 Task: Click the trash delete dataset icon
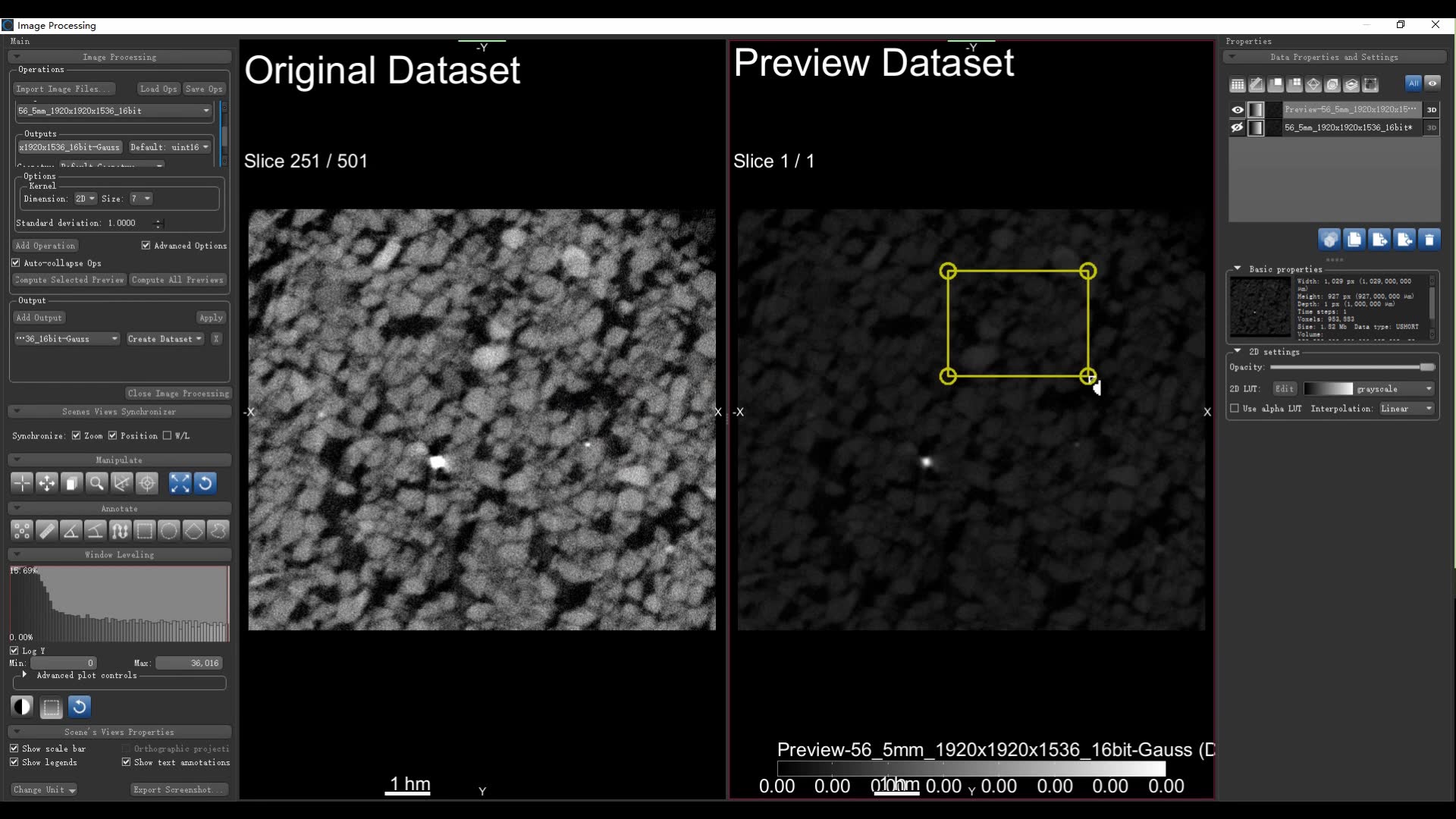pyautogui.click(x=1429, y=240)
